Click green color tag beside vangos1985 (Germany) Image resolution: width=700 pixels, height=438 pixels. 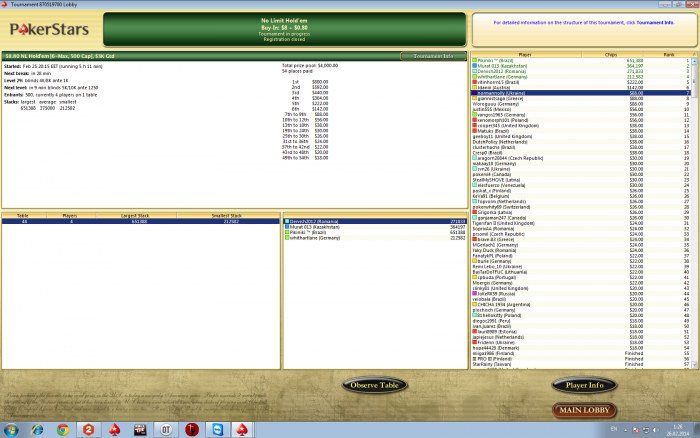tap(475, 115)
